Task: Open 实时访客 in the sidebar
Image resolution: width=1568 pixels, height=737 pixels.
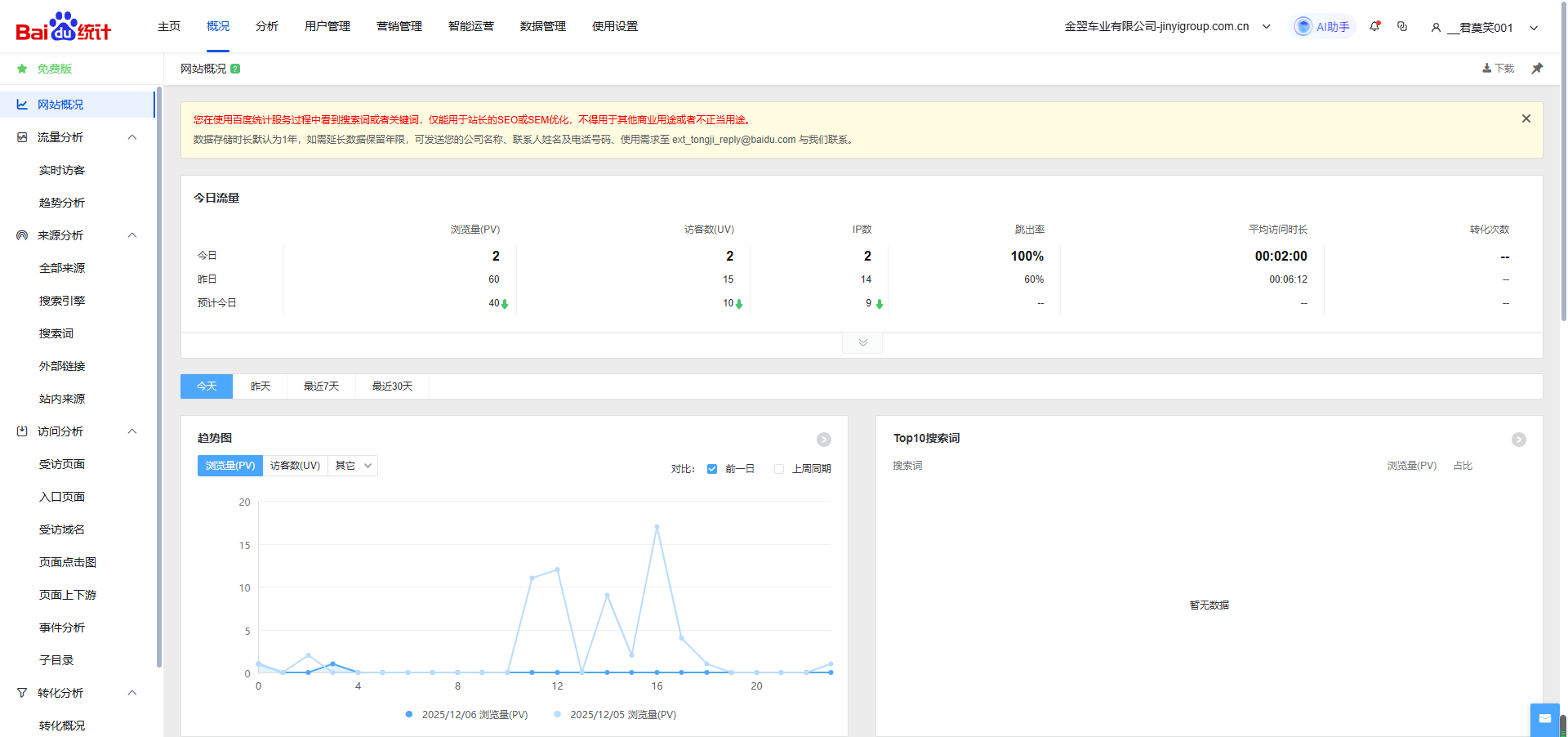Action: [x=62, y=170]
